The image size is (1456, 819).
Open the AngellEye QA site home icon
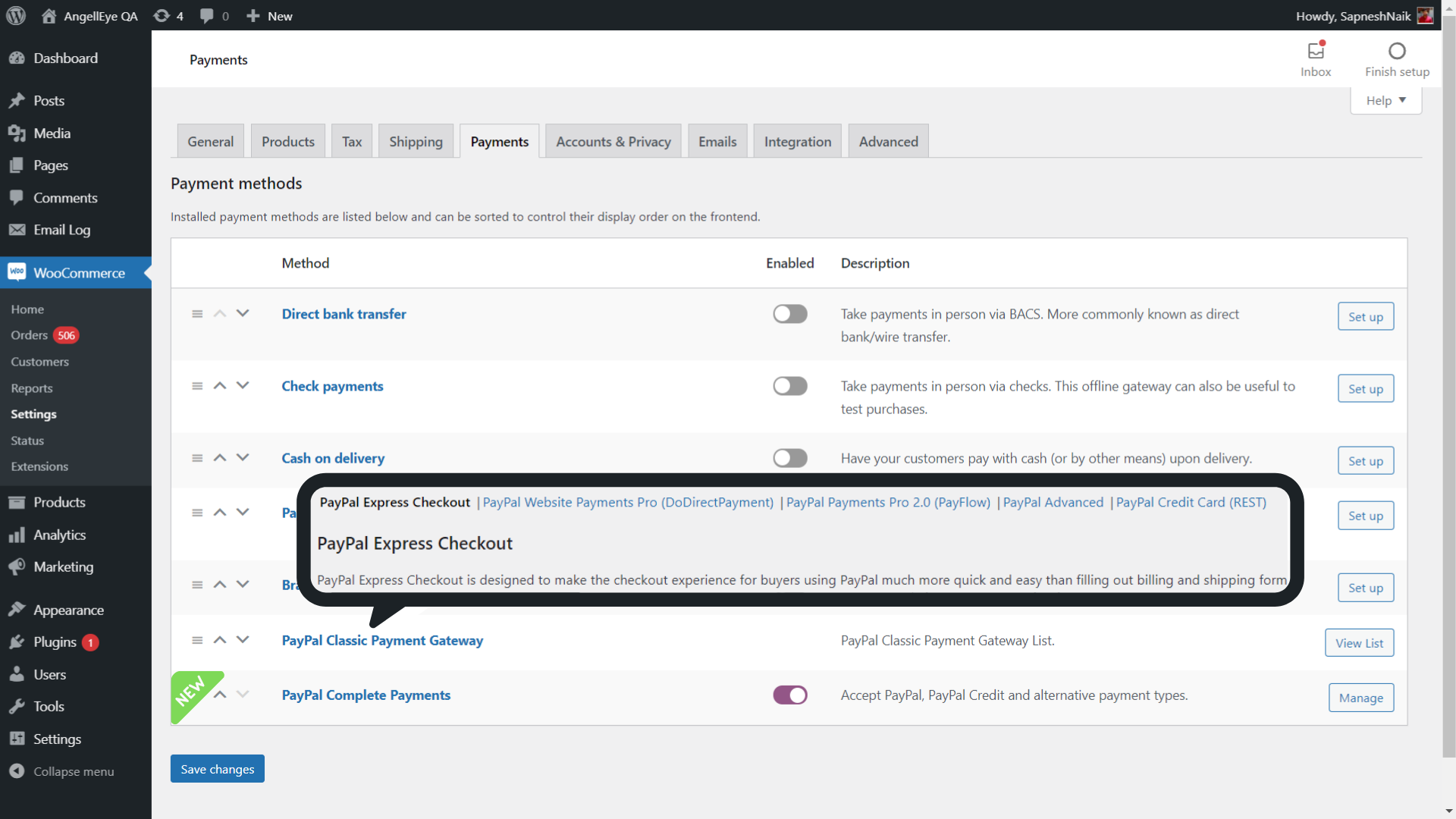tap(49, 16)
